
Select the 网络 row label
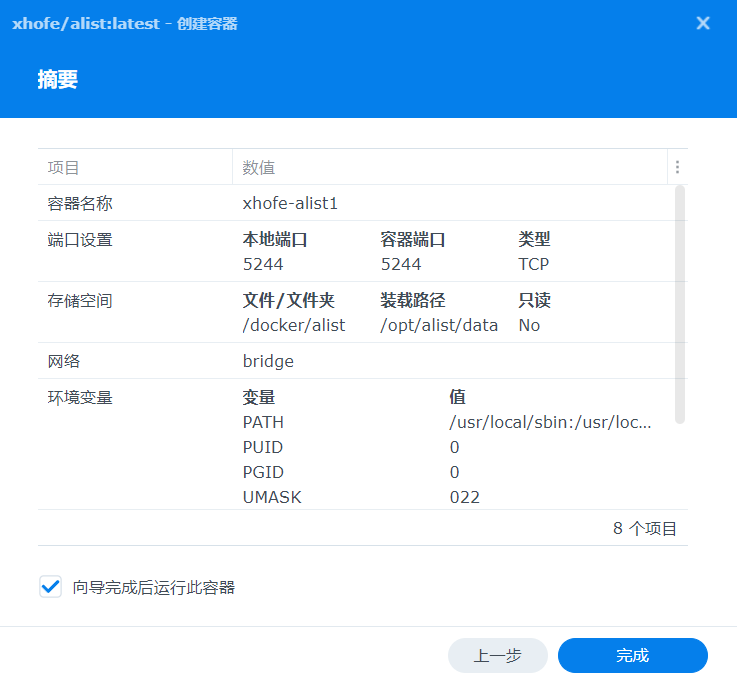tap(63, 361)
